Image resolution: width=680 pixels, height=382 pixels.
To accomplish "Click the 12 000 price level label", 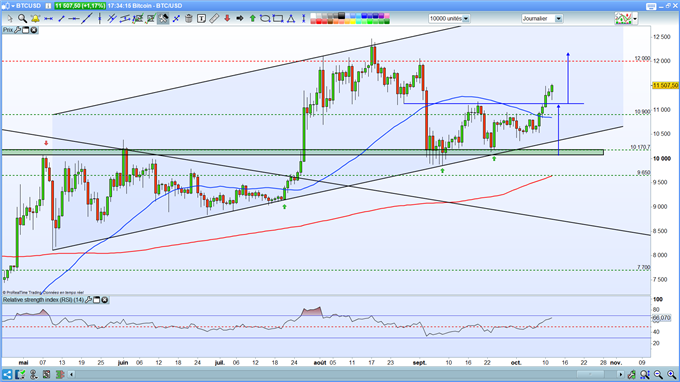I will point(642,58).
